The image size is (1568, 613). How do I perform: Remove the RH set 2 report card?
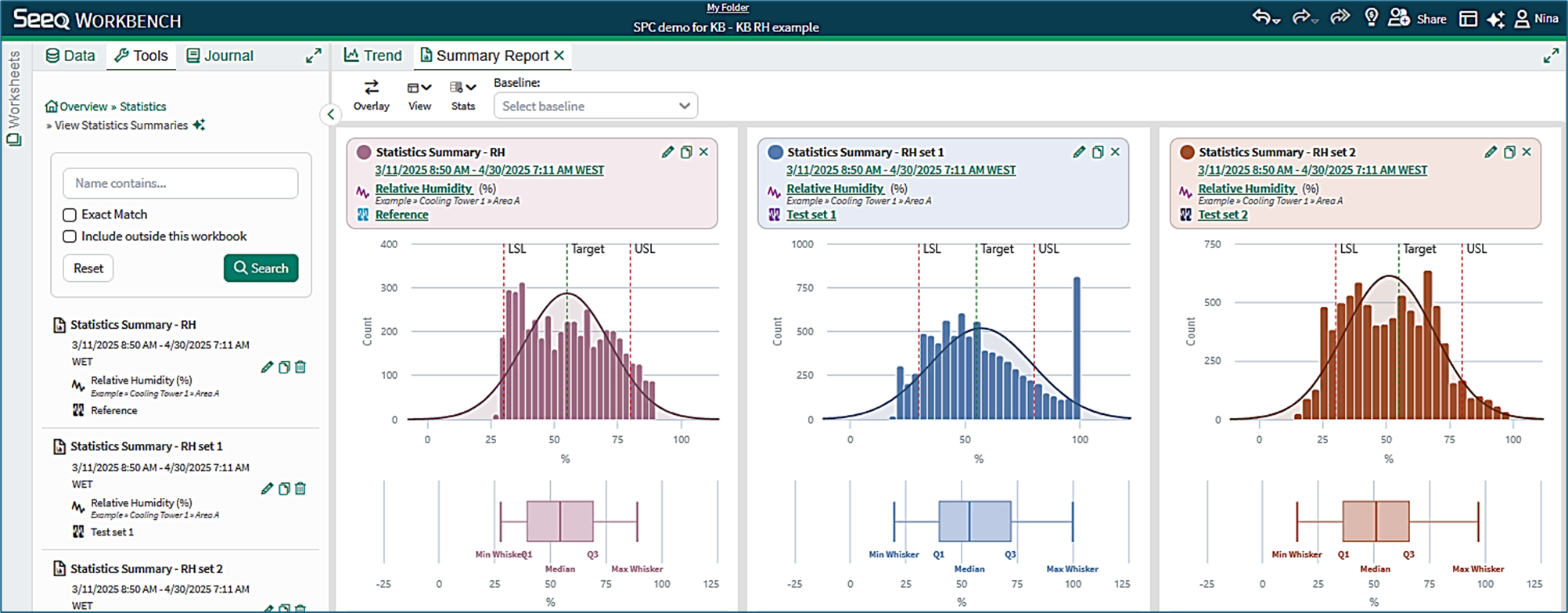1527,152
